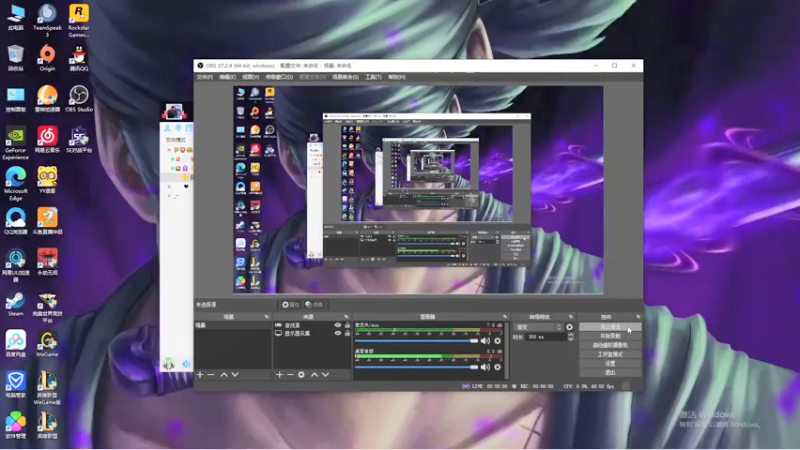Open the YY语音 desktop shortcut

[47, 180]
